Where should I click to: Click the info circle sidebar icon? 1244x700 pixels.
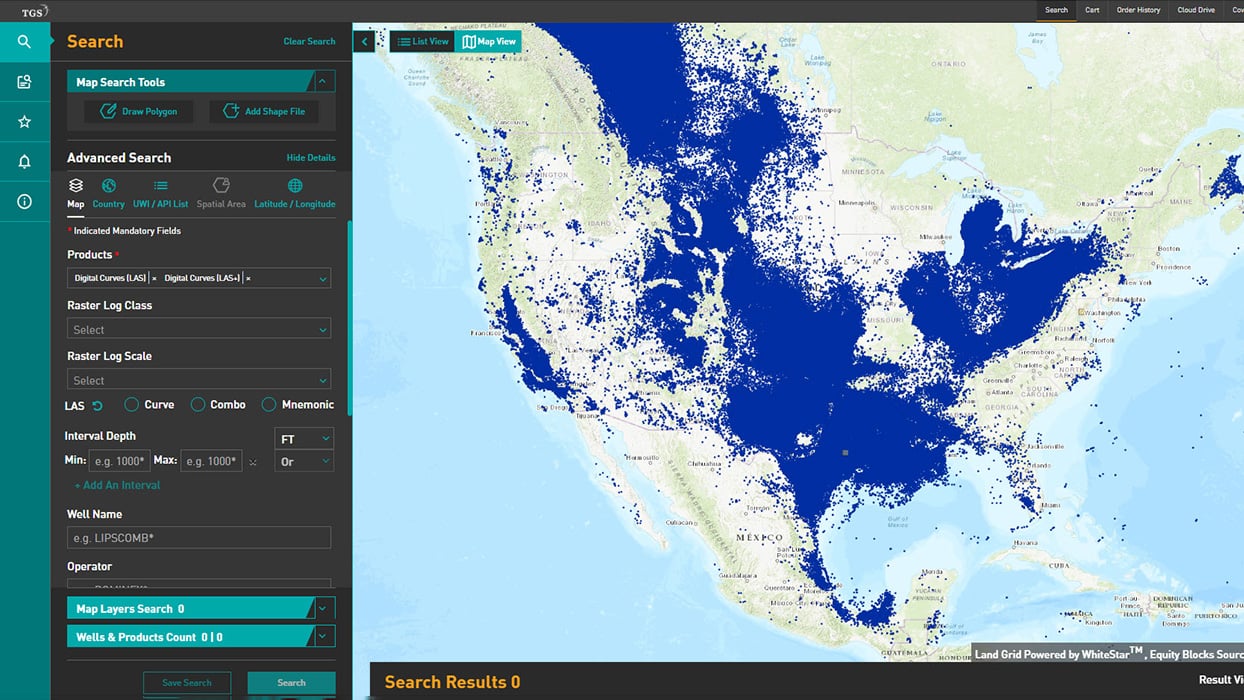click(x=25, y=201)
